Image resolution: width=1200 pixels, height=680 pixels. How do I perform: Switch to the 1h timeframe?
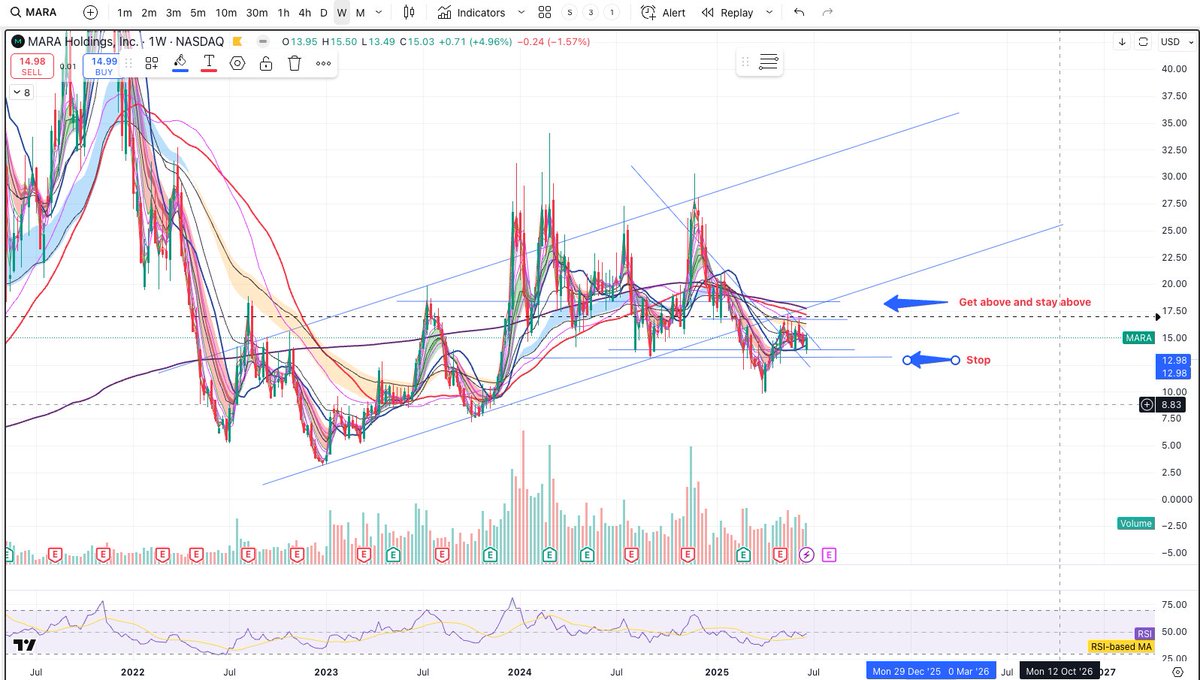[x=284, y=13]
